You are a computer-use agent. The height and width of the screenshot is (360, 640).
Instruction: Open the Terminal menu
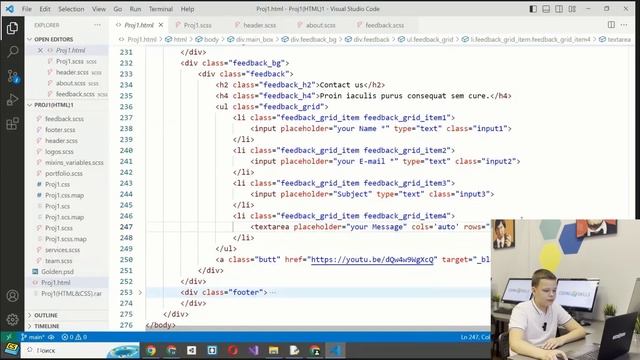tap(160, 9)
